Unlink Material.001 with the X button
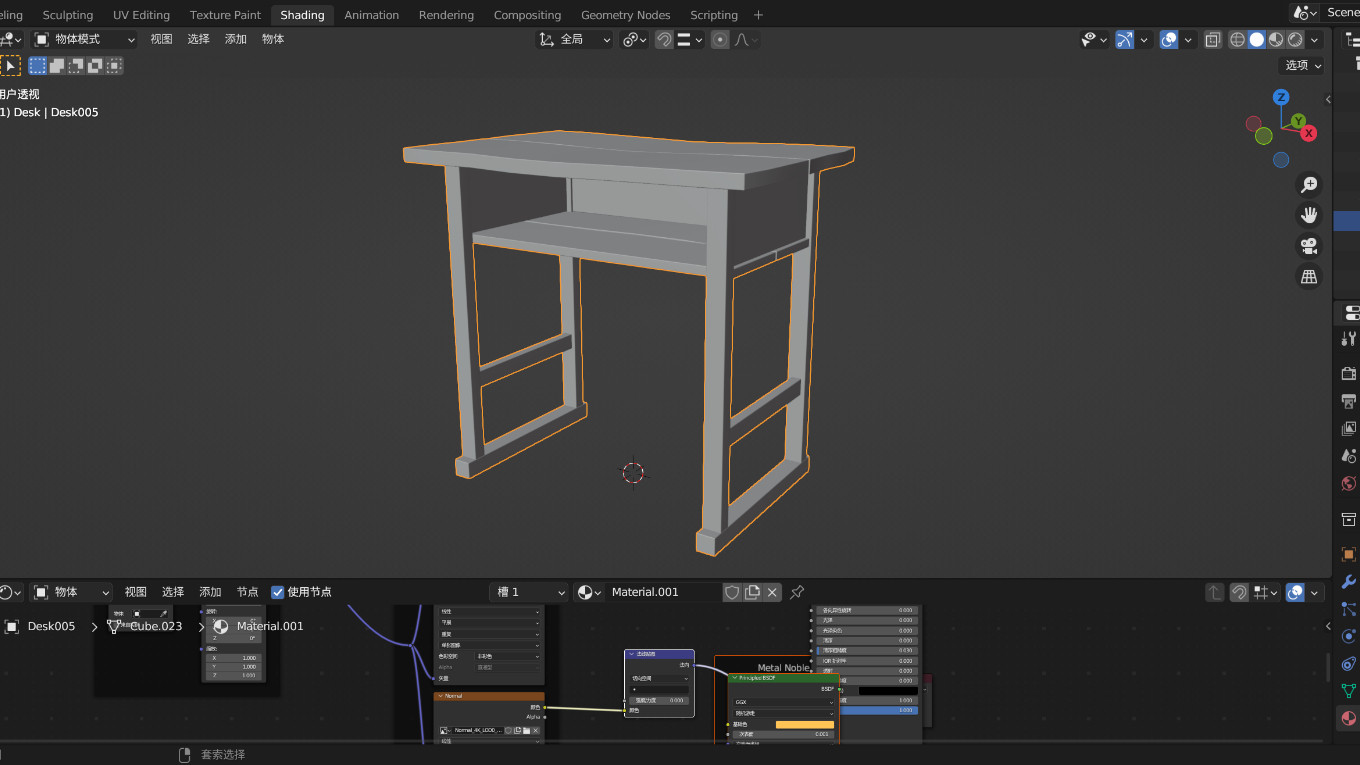The height and width of the screenshot is (765, 1360). point(772,592)
